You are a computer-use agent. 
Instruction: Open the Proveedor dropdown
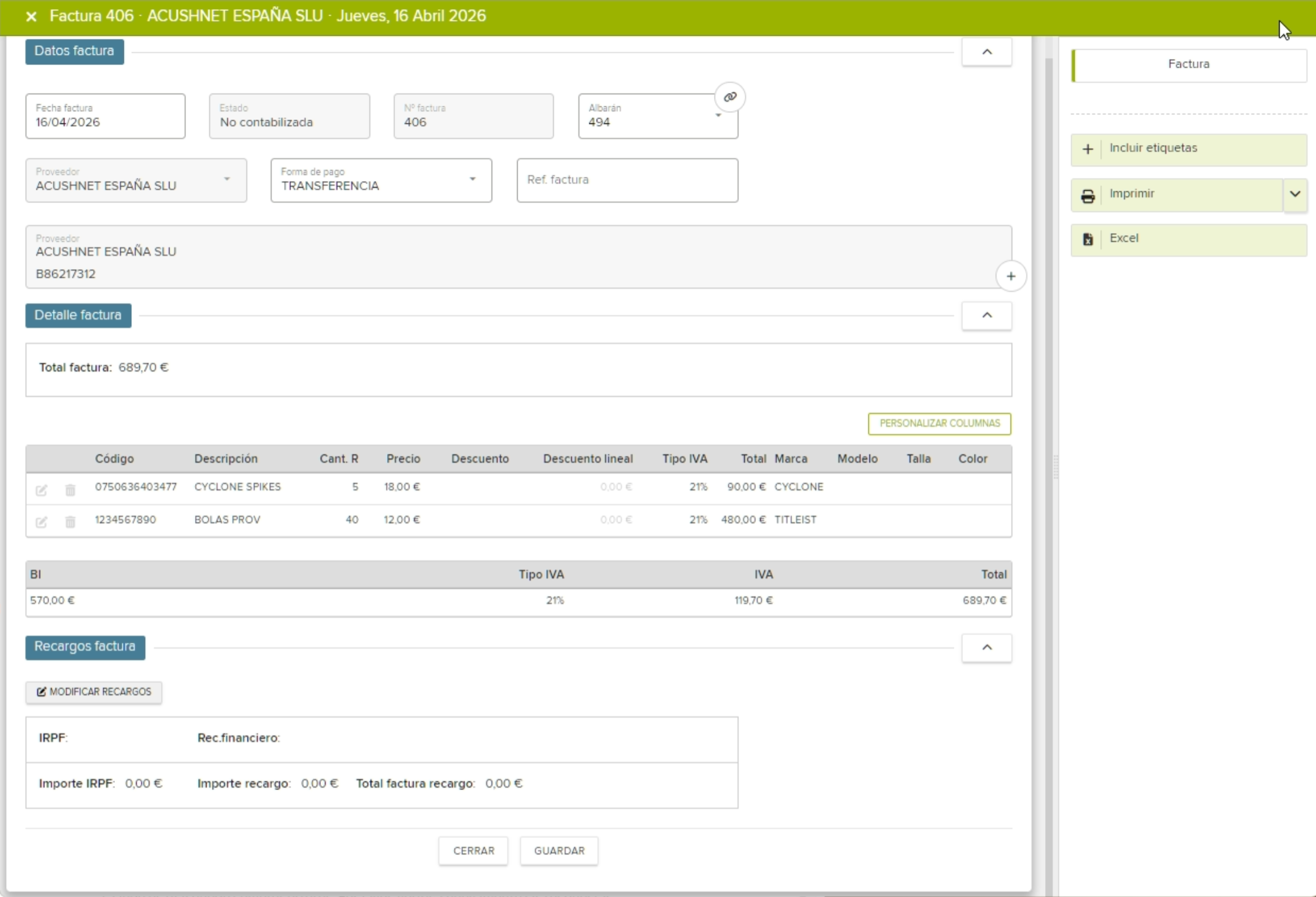coord(227,179)
